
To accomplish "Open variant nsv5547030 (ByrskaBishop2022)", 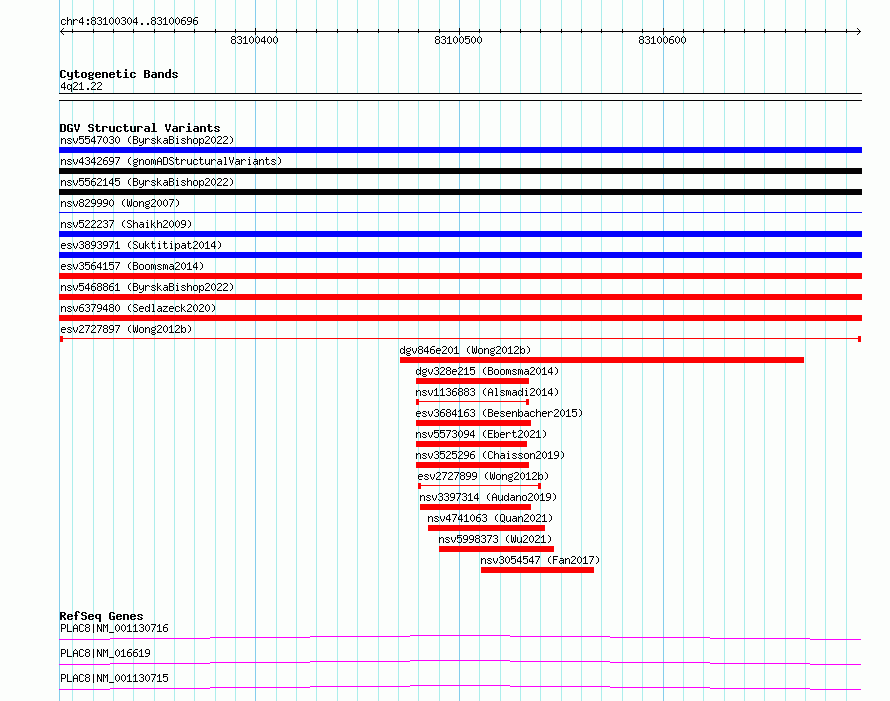I will [x=147, y=140].
